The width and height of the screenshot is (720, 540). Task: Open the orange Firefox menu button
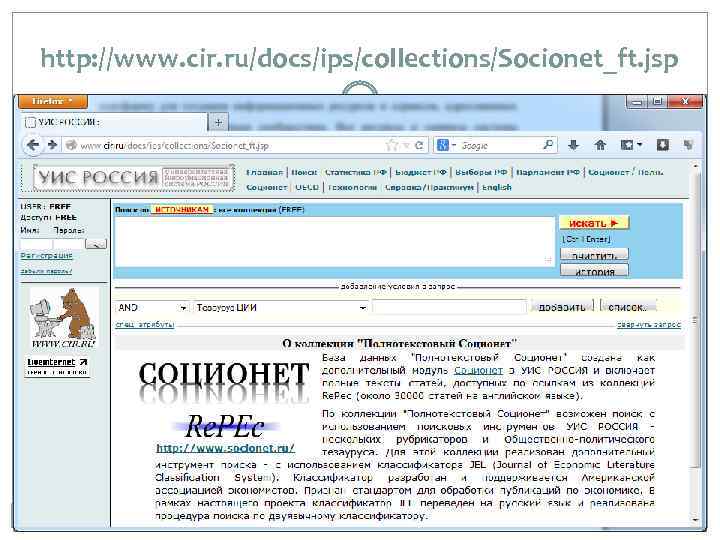53,101
